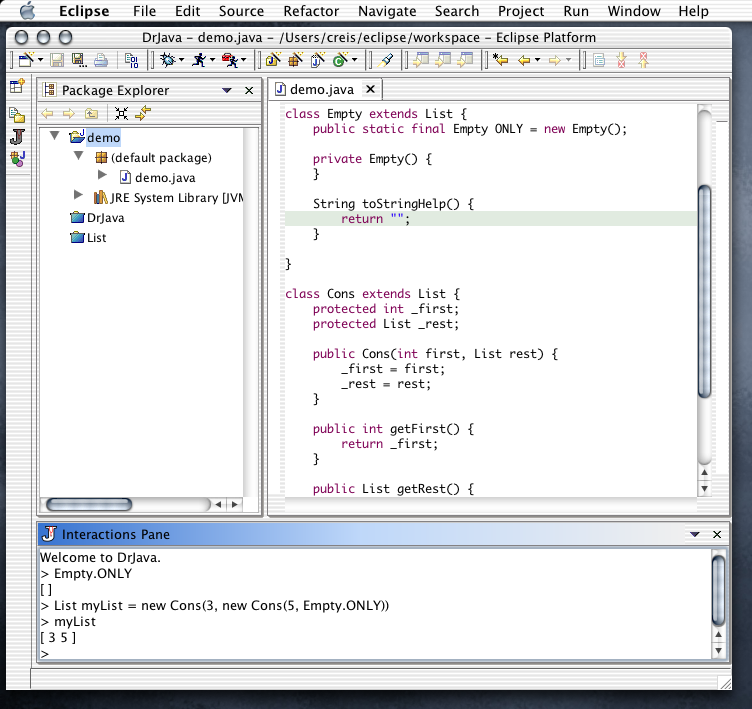Click the Open Perspective icon in sidebar
This screenshot has width=752, height=709.
17,87
